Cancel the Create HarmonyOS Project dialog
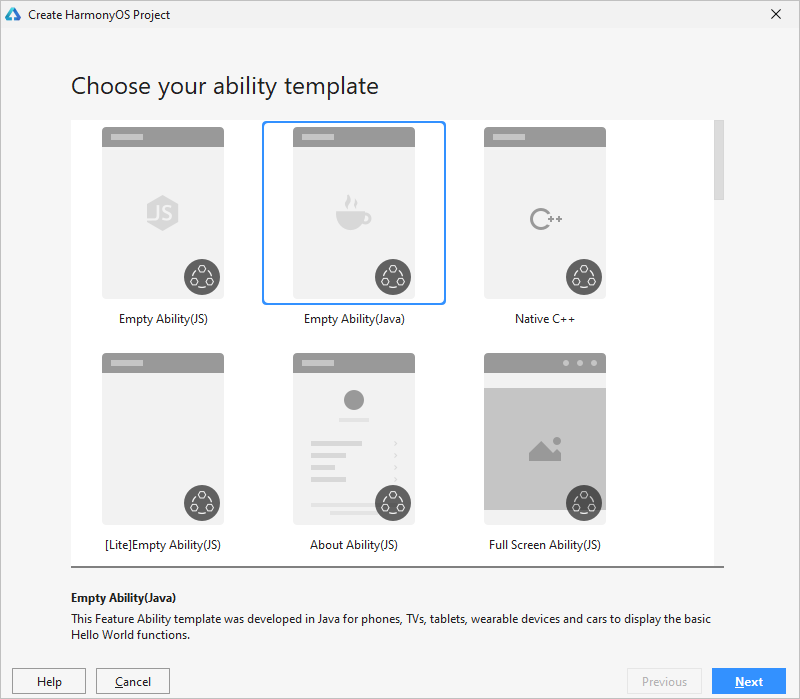The height and width of the screenshot is (699, 800). click(x=133, y=682)
